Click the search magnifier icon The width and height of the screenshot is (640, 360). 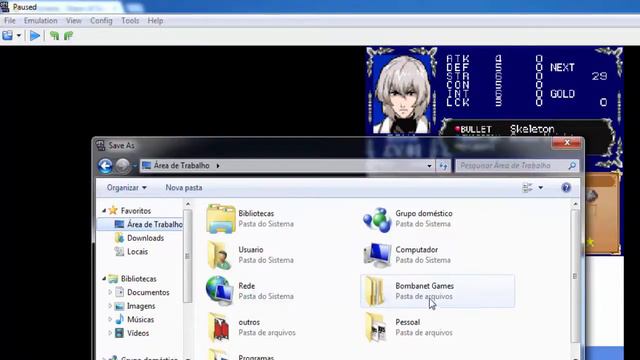[572, 166]
